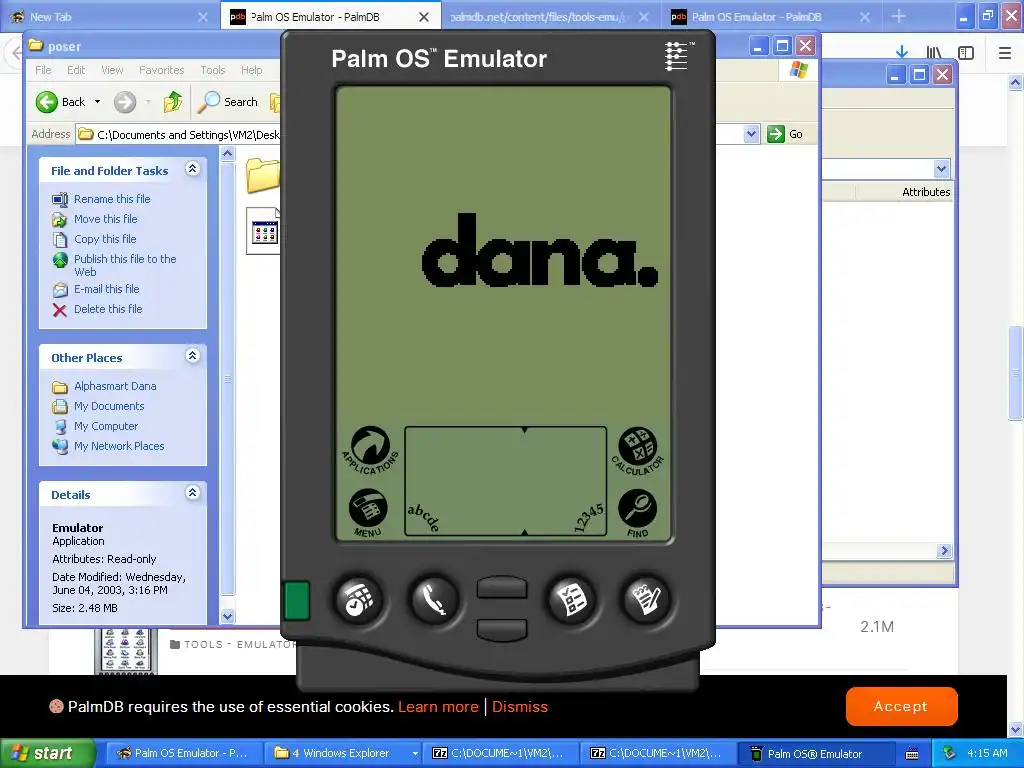Open the Favorites menu in poser window
Image resolution: width=1024 pixels, height=768 pixels.
(x=161, y=70)
